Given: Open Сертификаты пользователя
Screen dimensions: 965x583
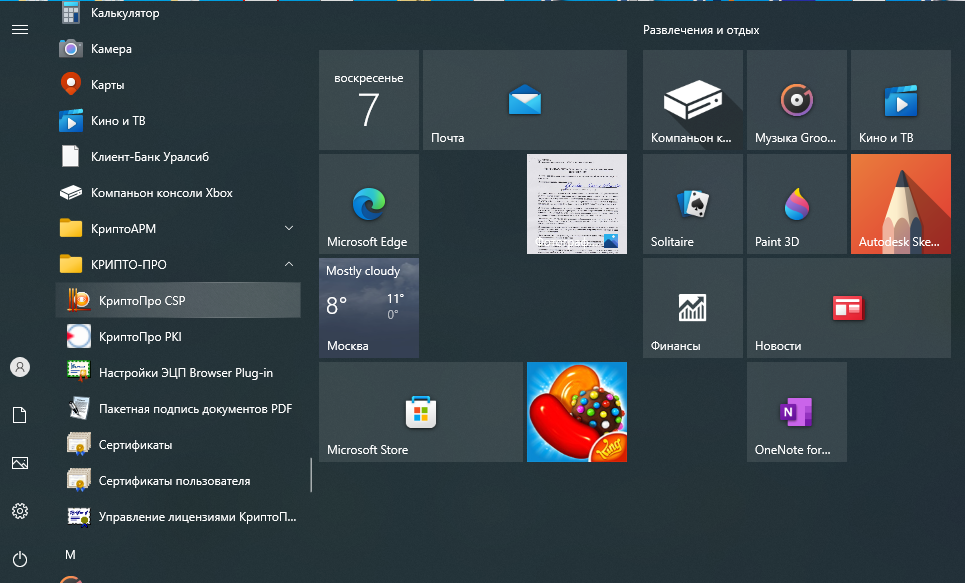Looking at the screenshot, I should click(178, 481).
